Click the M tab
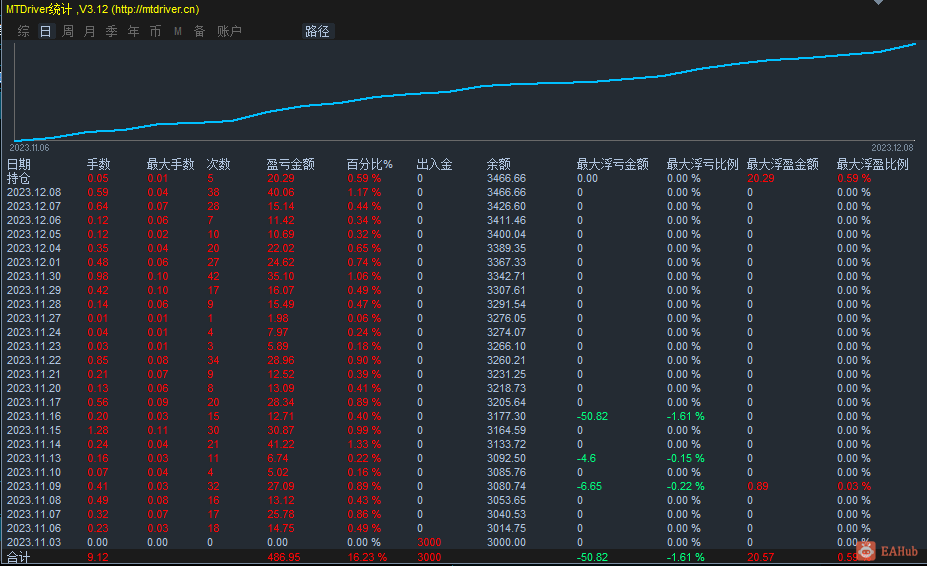 (177, 31)
